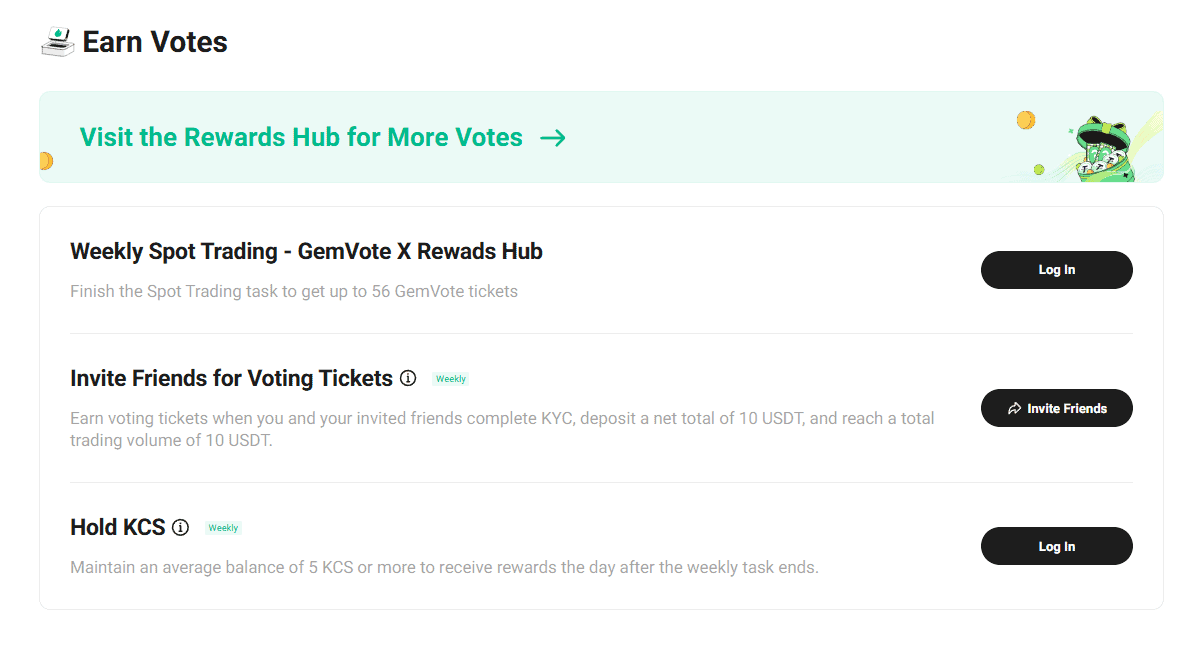Click the gold coin beside the frog mascot
This screenshot has width=1203, height=665.
pos(1025,121)
